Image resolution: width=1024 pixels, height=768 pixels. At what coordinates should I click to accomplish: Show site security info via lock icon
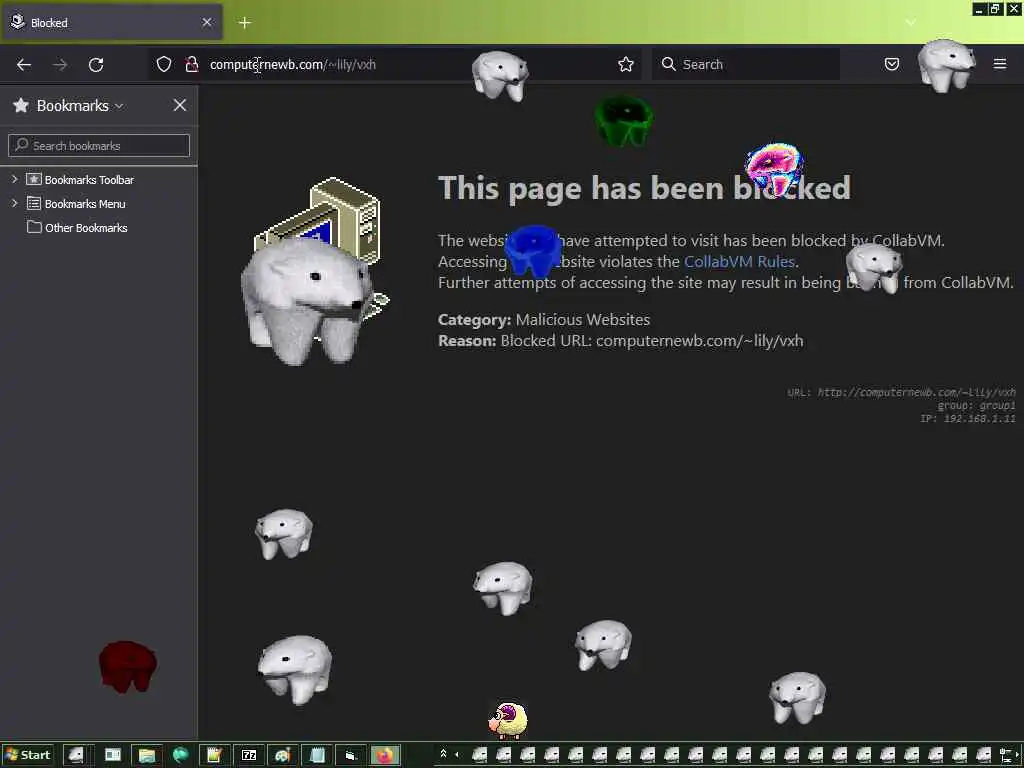pyautogui.click(x=191, y=64)
